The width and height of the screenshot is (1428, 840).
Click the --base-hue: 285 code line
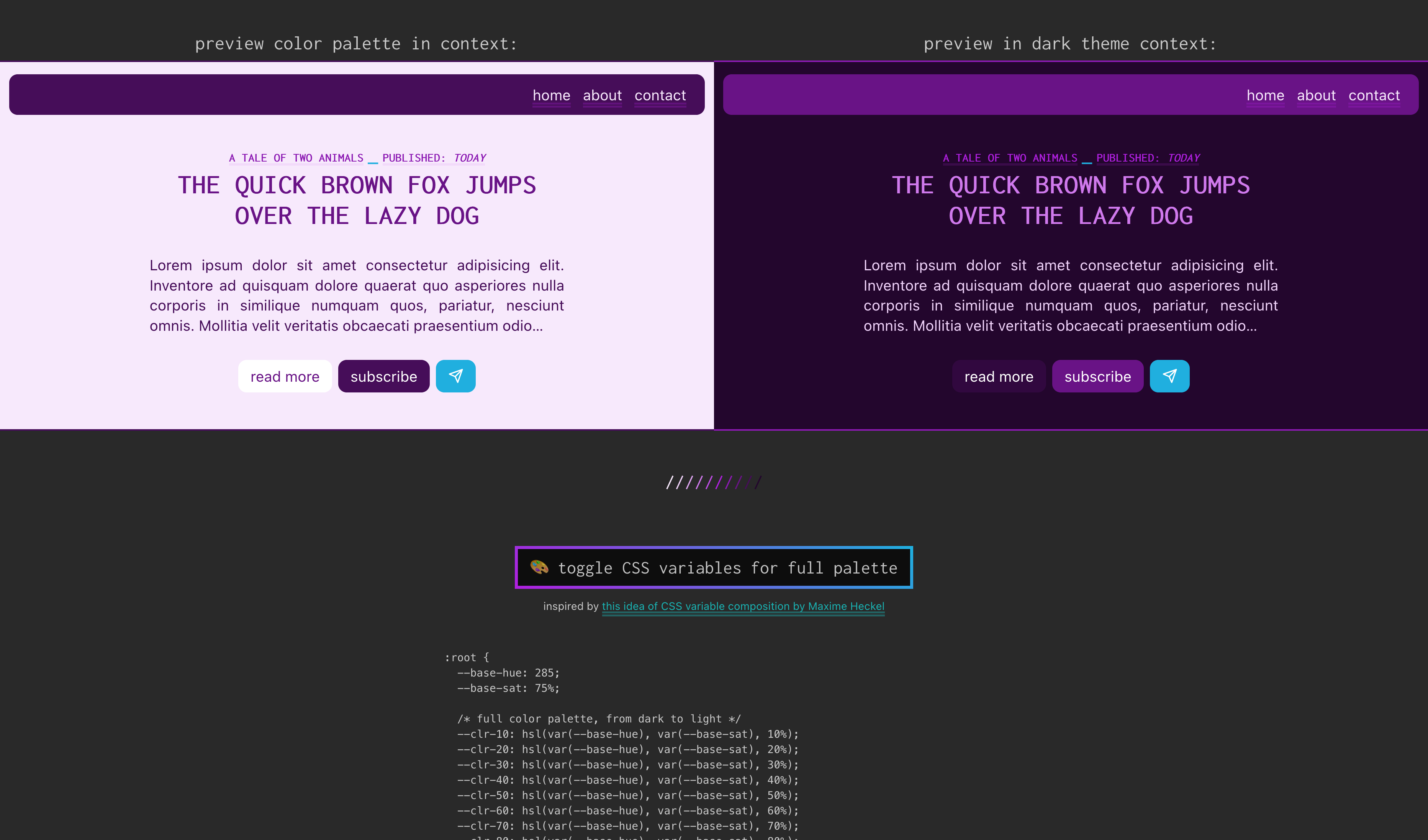click(508, 673)
